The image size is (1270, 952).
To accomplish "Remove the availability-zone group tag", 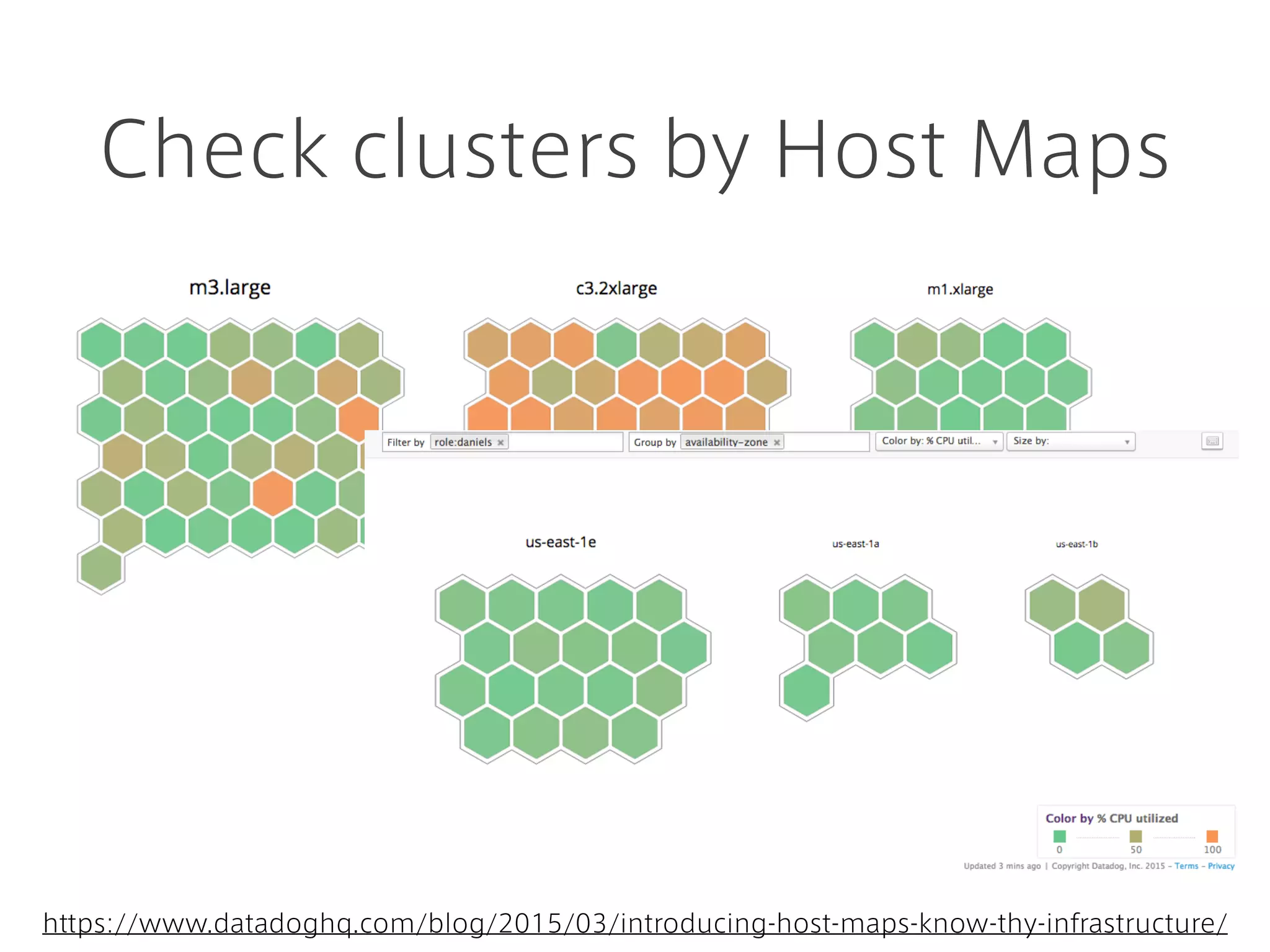I will tap(776, 443).
